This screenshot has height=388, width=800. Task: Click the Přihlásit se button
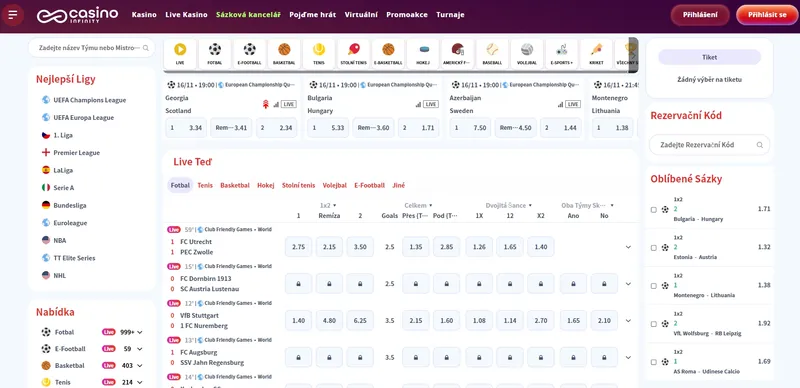point(767,15)
